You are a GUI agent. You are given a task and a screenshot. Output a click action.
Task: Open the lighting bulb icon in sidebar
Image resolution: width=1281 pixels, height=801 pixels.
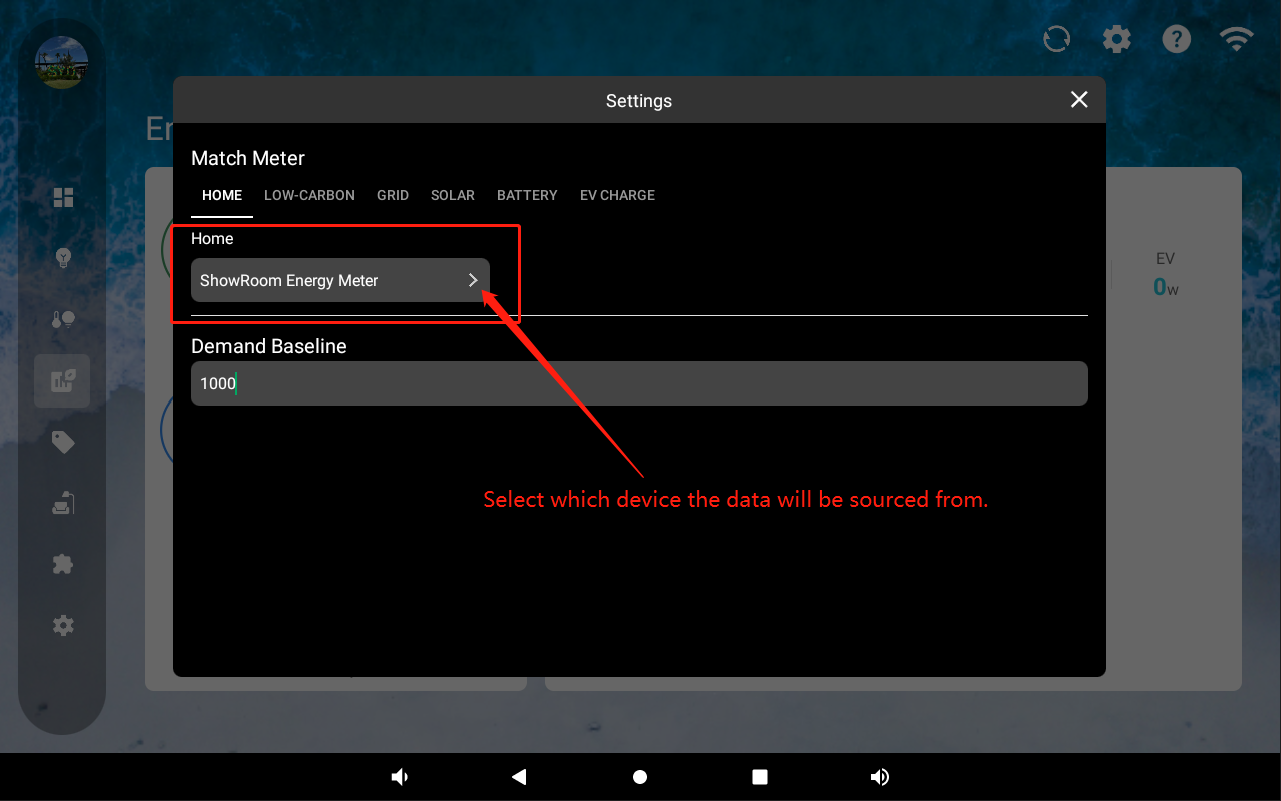click(63, 258)
